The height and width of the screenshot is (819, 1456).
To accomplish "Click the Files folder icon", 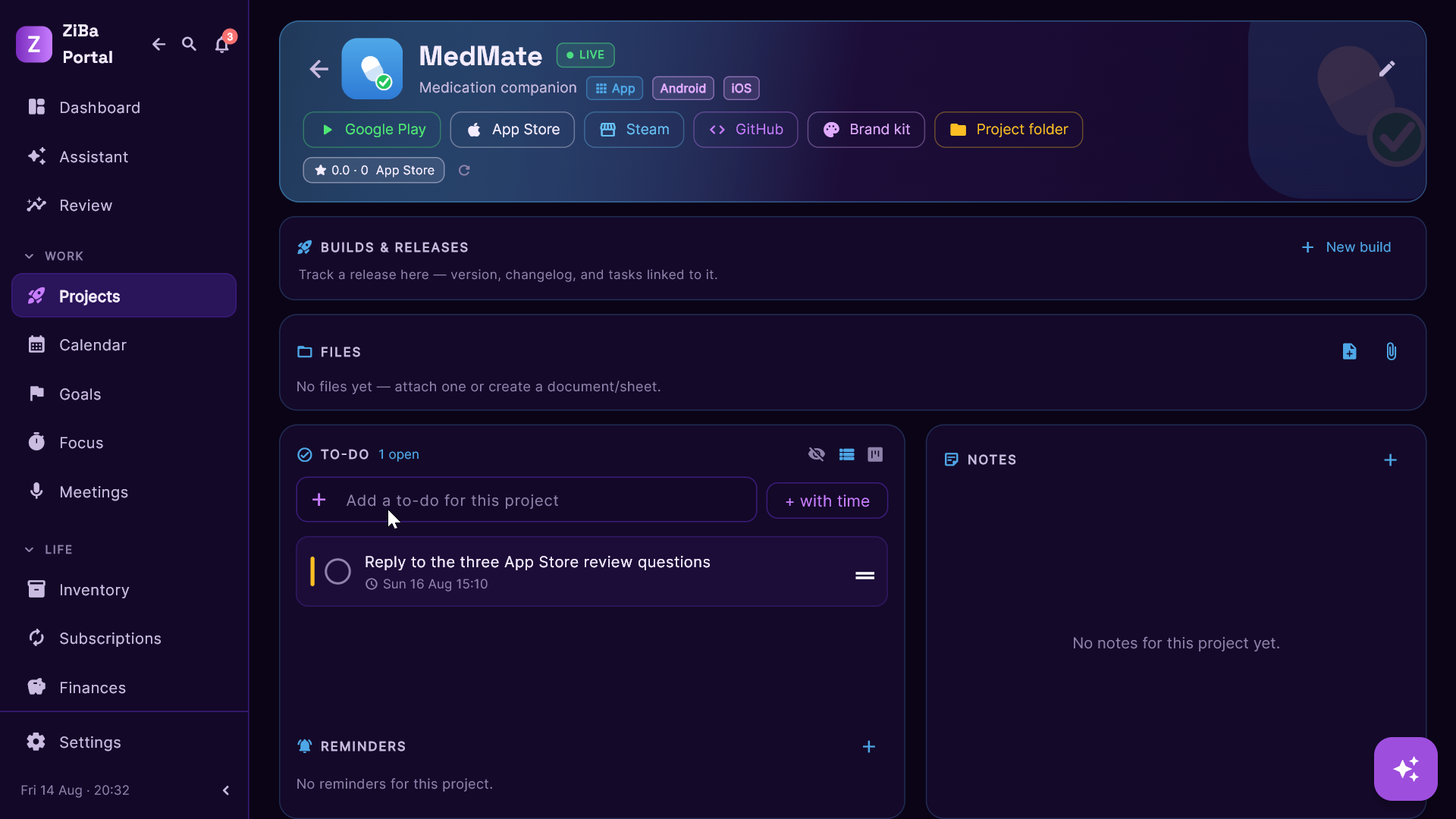I will pos(305,352).
